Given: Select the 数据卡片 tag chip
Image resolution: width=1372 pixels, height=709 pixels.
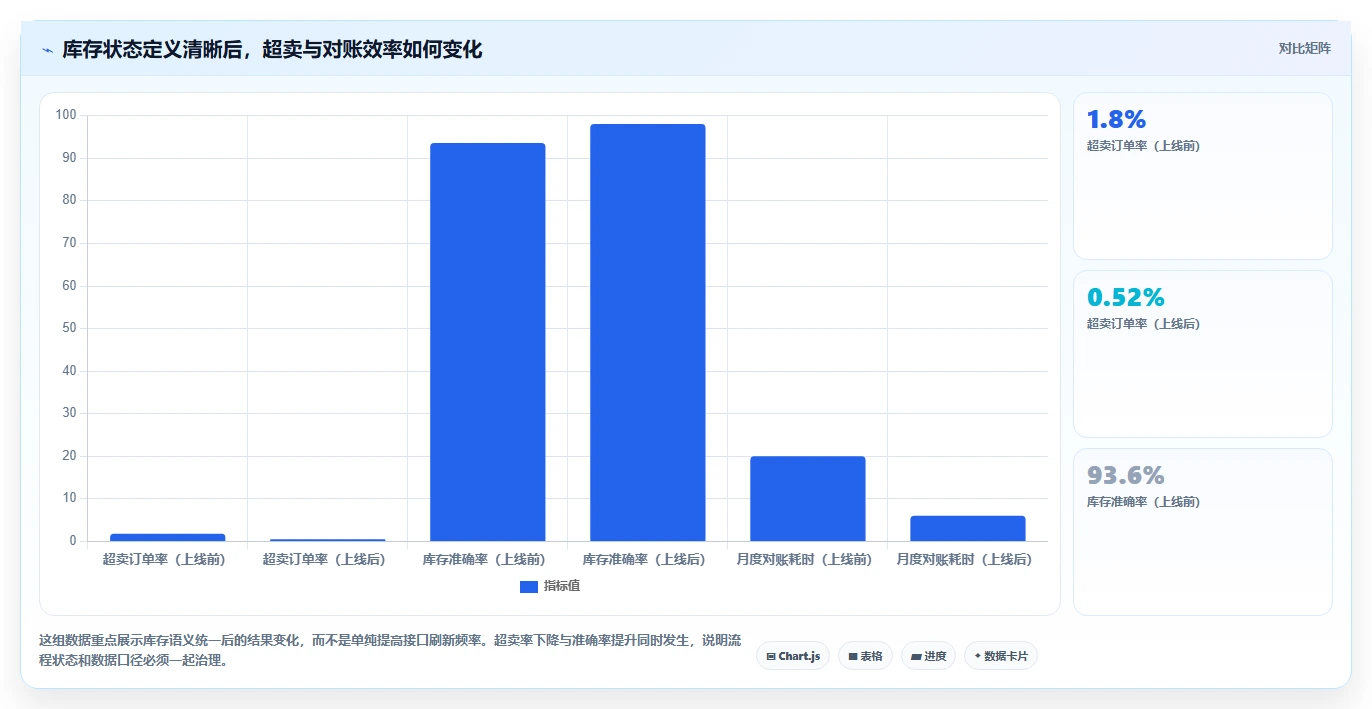Looking at the screenshot, I should coord(1001,656).
